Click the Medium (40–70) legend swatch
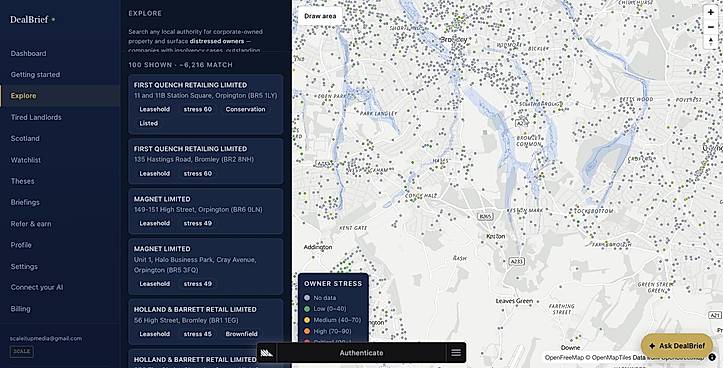Screen dimensions: 723x368 (x=307, y=320)
